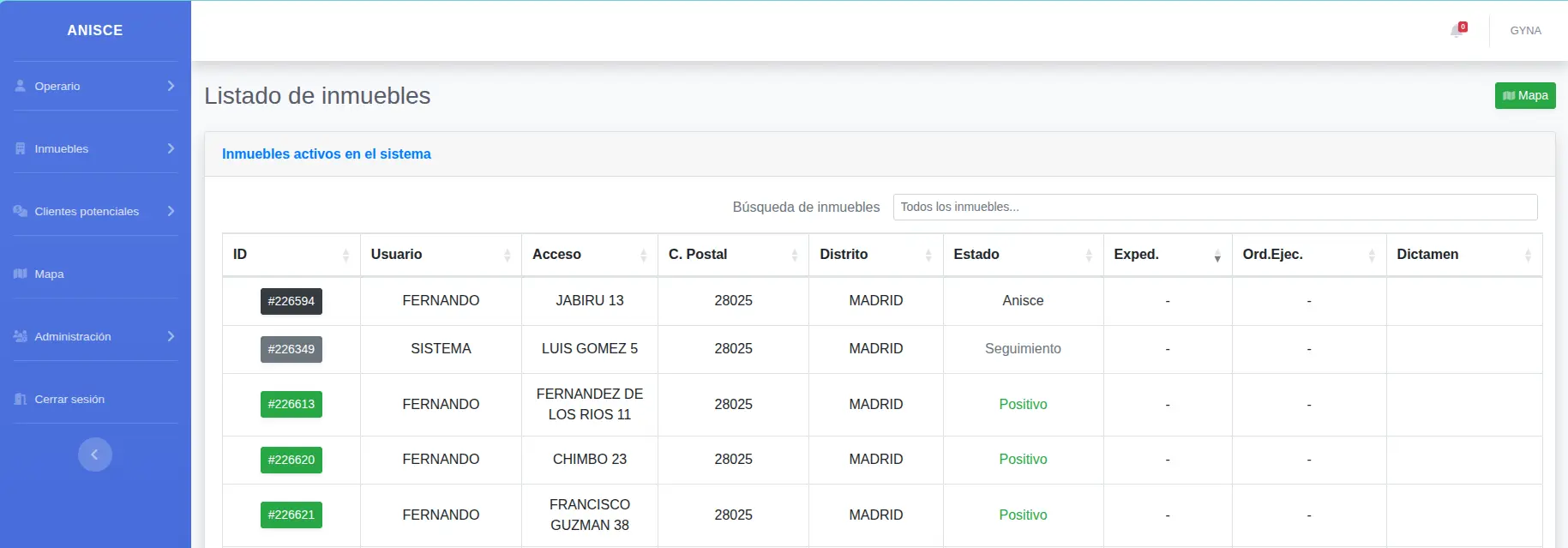
Task: Click 'JABIRU 13' access cell
Action: (x=590, y=301)
